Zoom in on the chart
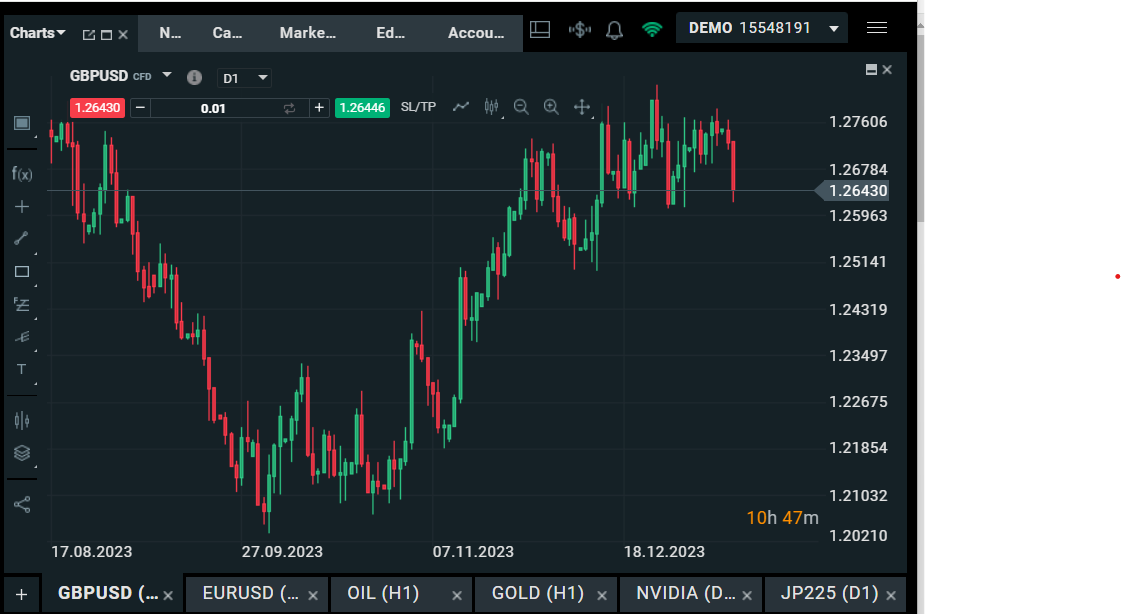Screen dimensions: 1121x614 [x=551, y=107]
